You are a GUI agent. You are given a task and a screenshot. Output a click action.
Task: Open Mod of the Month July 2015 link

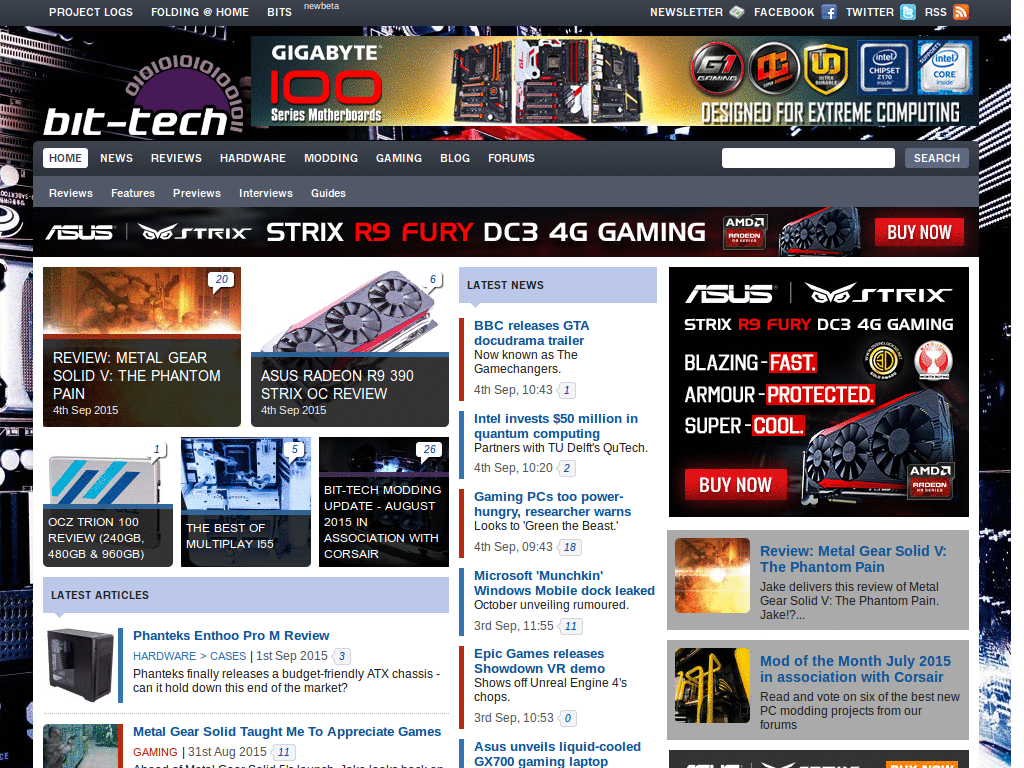coord(856,669)
